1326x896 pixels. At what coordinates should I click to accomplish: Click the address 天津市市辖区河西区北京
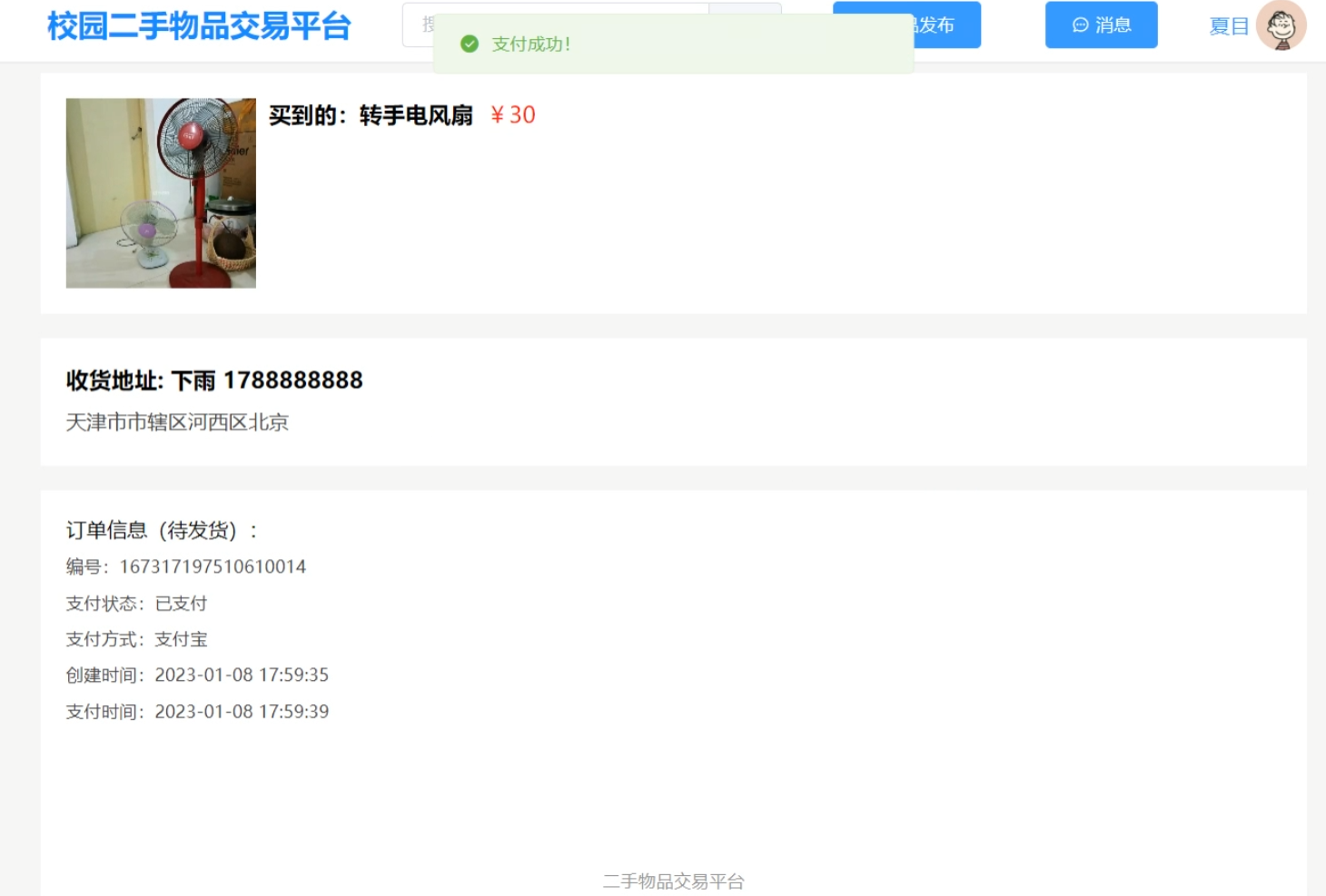coord(178,422)
